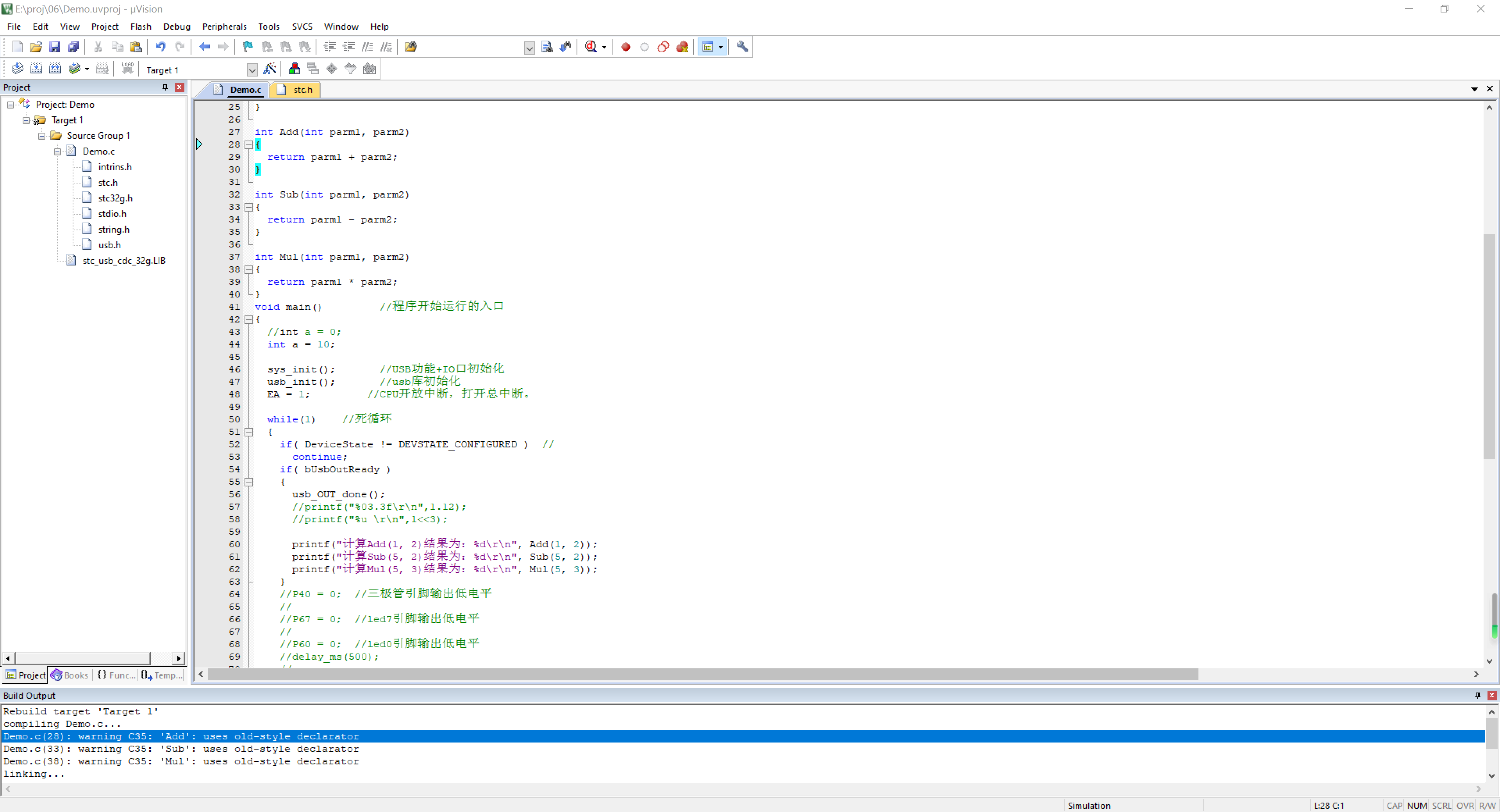1500x812 pixels.
Task: Open Configuration with the wrench icon
Action: pyautogui.click(x=742, y=46)
